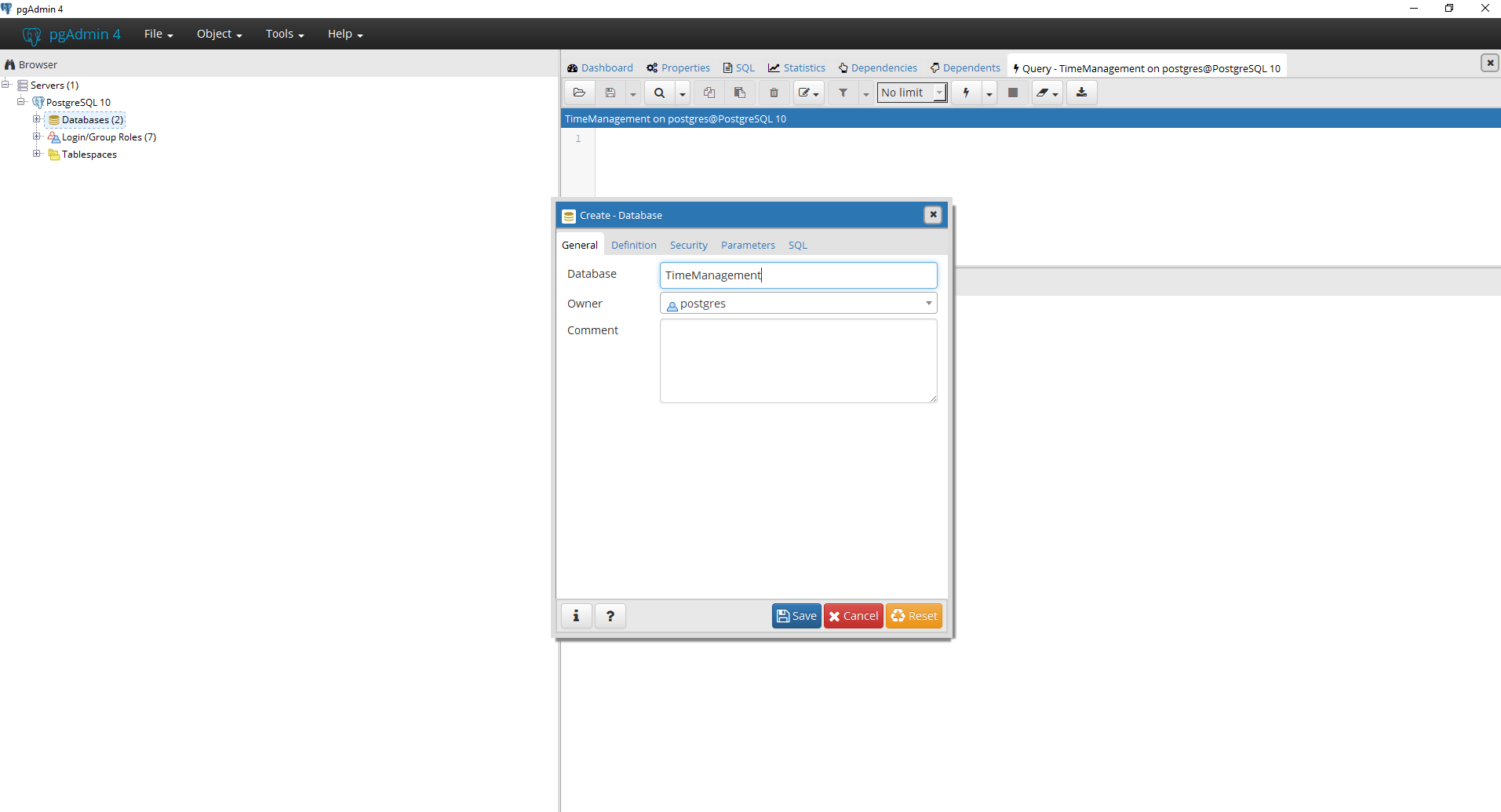Click the Copy icon in query toolbar
The height and width of the screenshot is (812, 1501).
pyautogui.click(x=709, y=93)
